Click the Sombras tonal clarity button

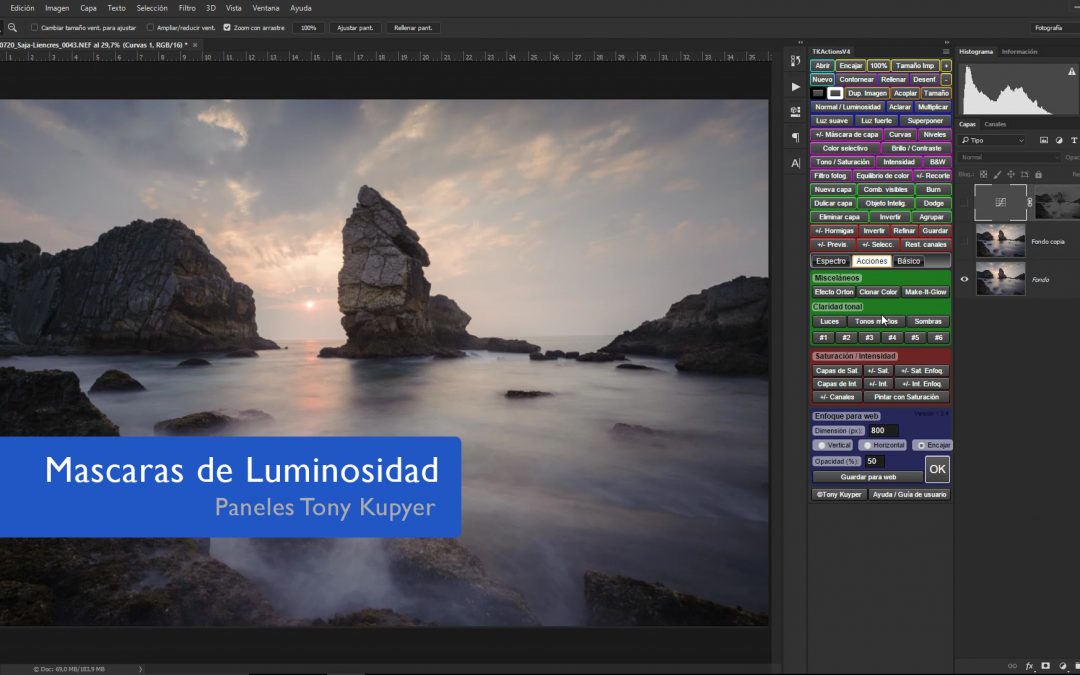[928, 322]
